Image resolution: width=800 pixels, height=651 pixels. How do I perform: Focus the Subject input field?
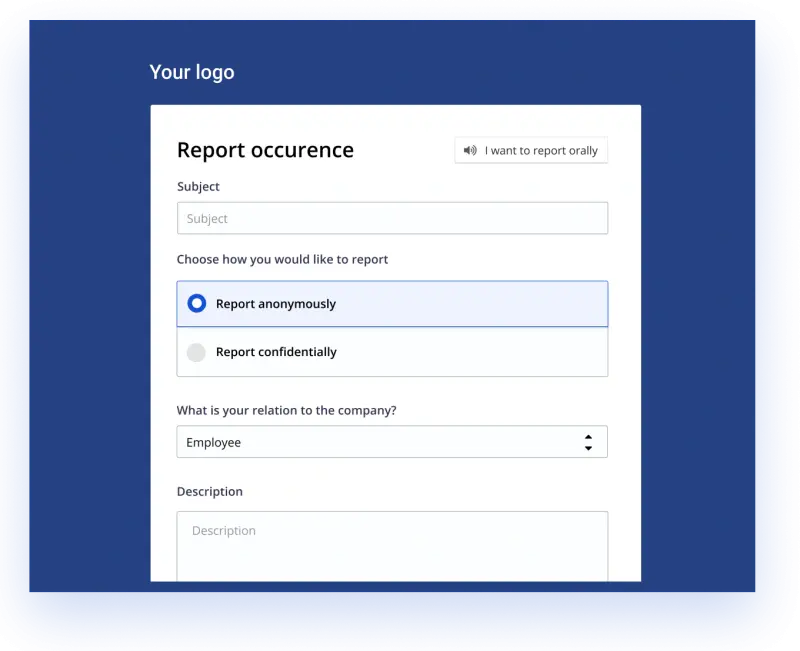click(392, 218)
